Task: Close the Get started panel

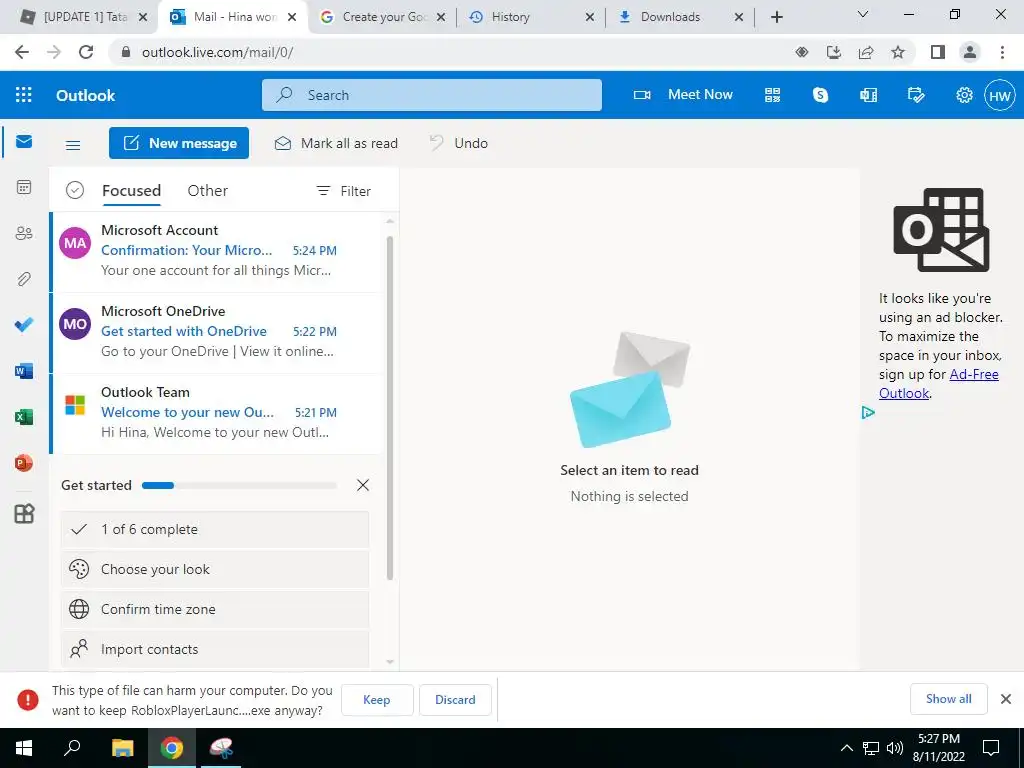Action: tap(363, 485)
